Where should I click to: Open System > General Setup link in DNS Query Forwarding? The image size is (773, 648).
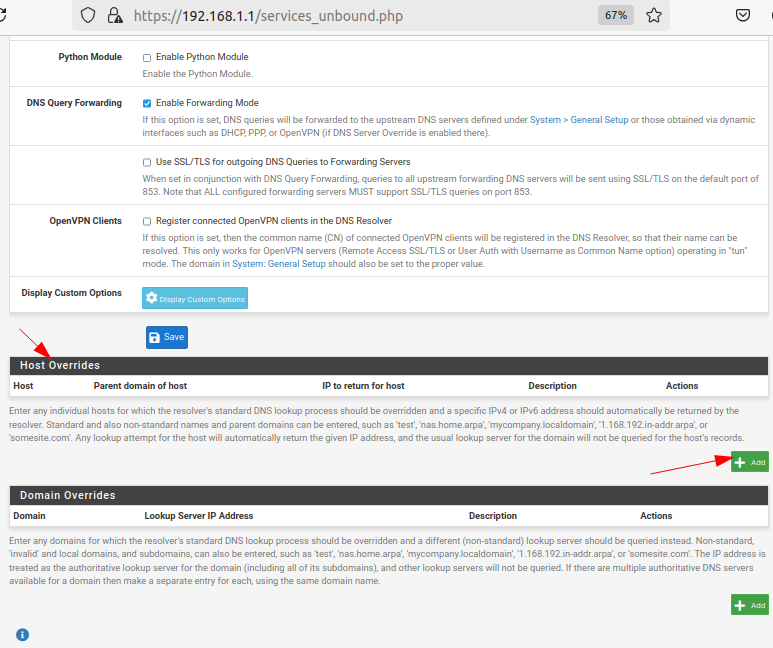pos(579,120)
